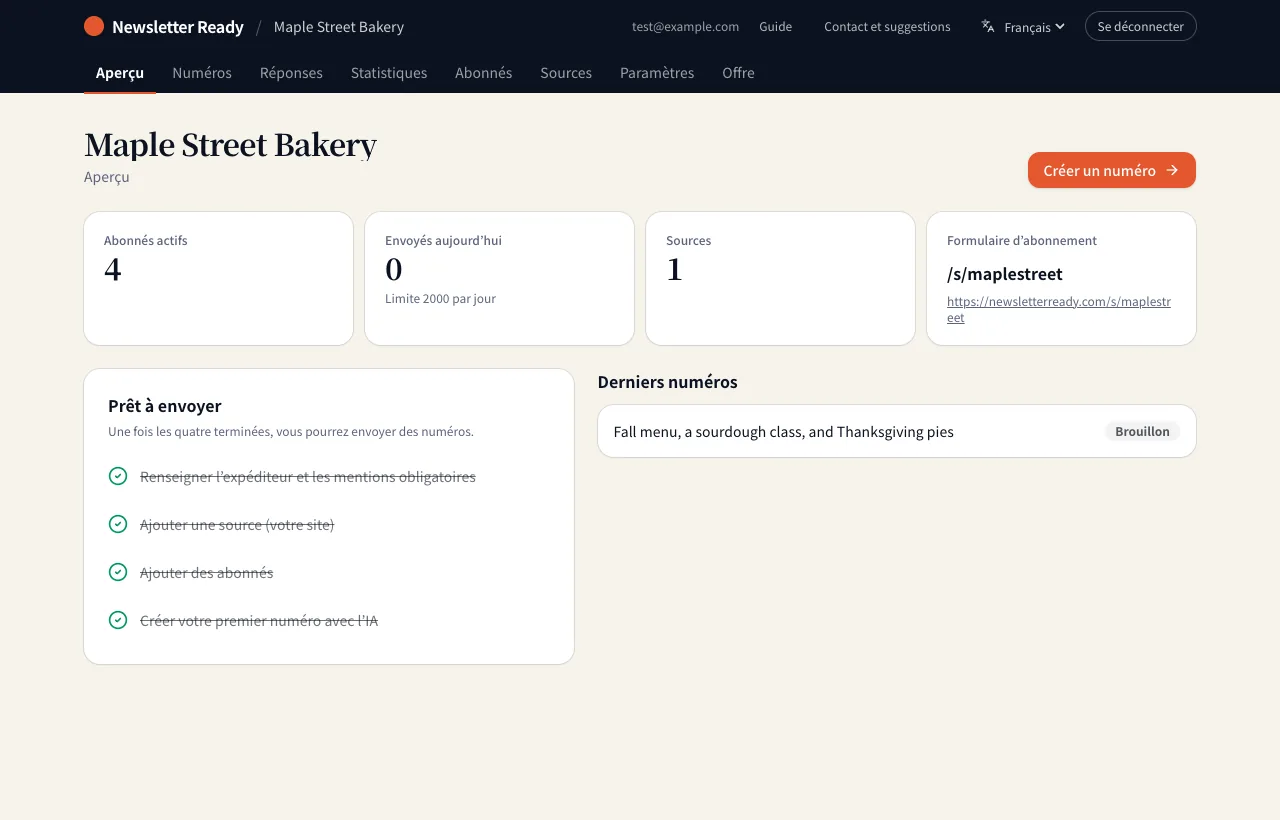Image resolution: width=1280 pixels, height=820 pixels.
Task: Open Contact et suggestions link
Action: (x=887, y=27)
